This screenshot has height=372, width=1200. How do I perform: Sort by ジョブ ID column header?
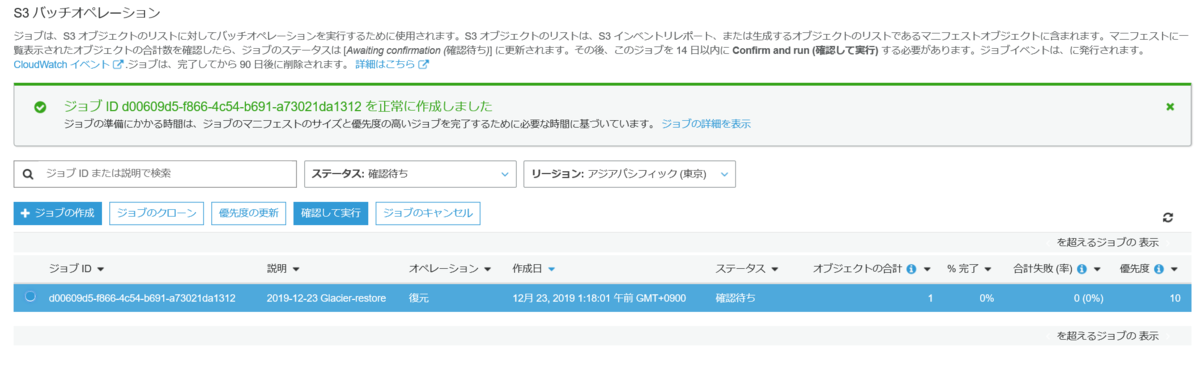(76, 269)
